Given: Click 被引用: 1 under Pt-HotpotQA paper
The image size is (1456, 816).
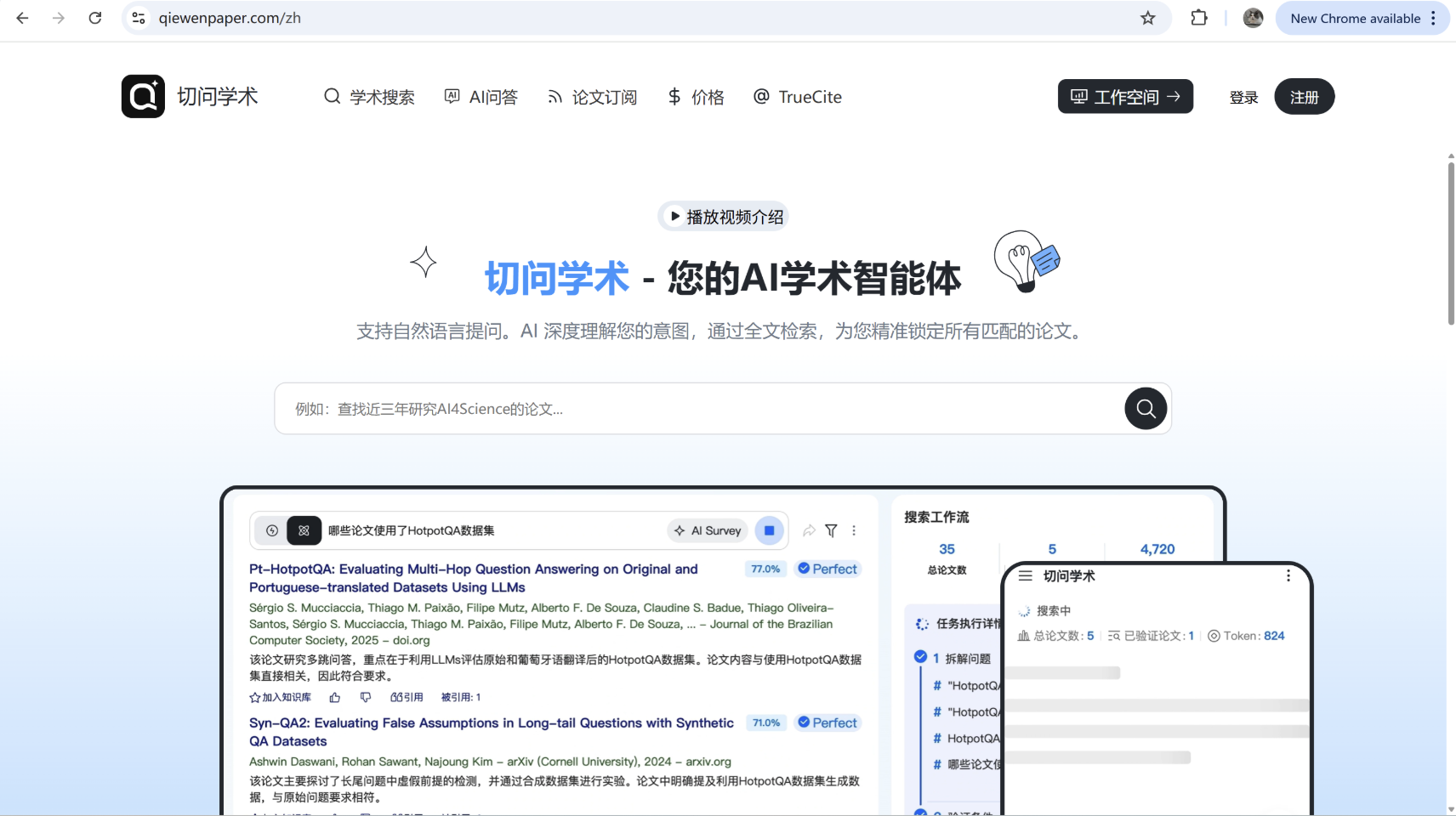Looking at the screenshot, I should (461, 697).
